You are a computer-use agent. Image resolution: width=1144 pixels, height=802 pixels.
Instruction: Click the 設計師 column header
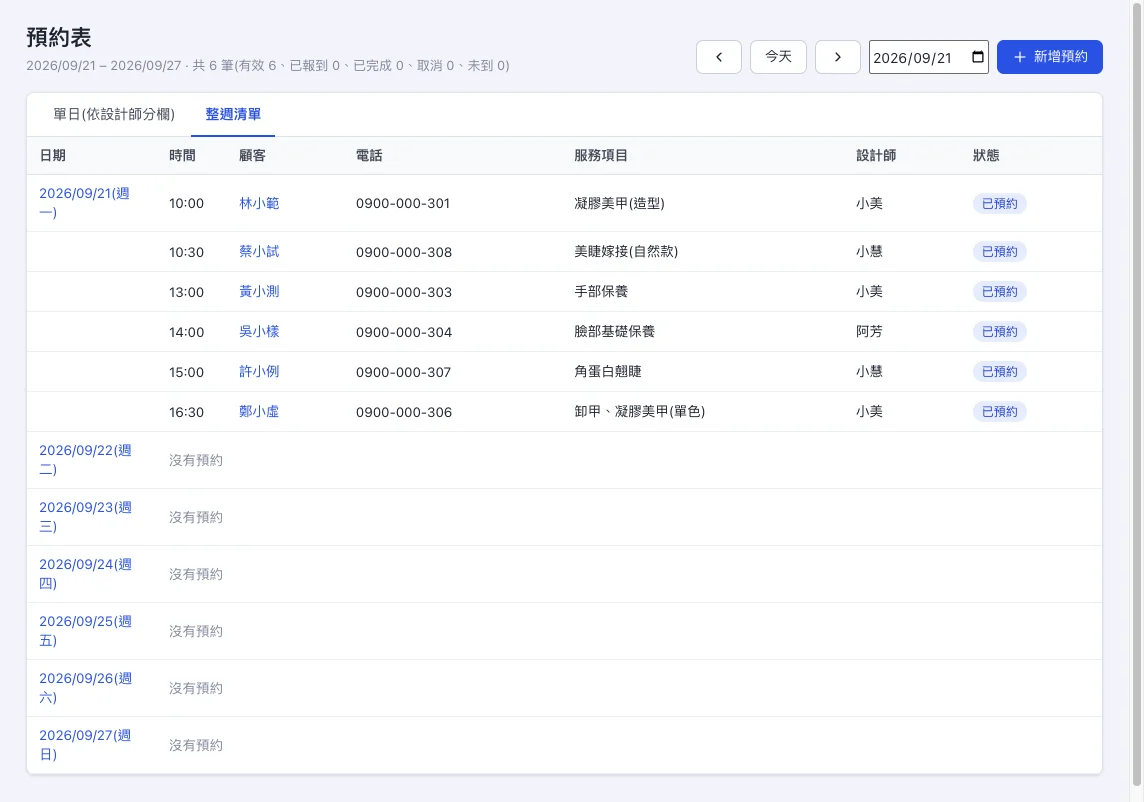tap(876, 155)
